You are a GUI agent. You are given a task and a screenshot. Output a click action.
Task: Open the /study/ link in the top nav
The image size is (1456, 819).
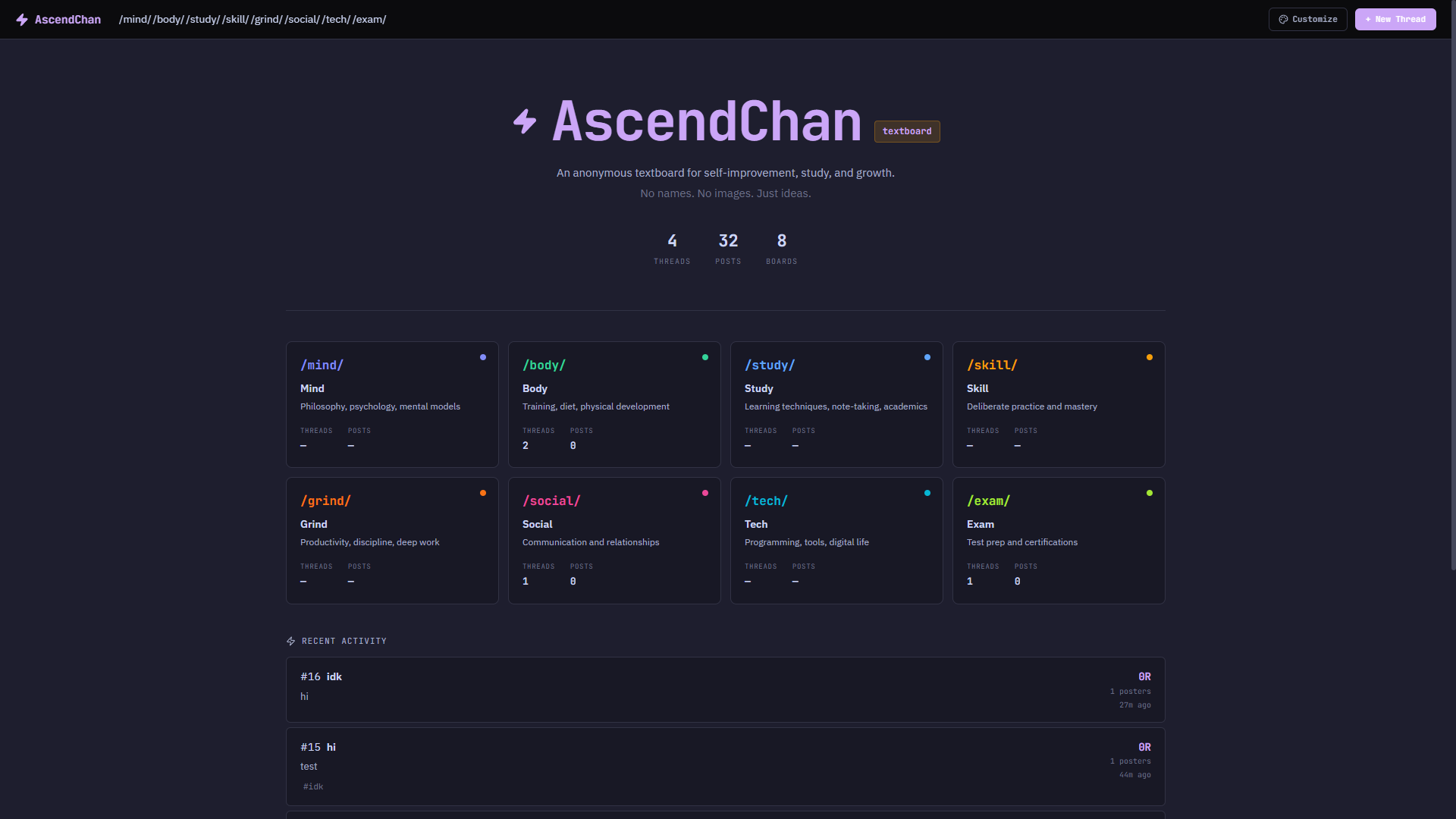pyautogui.click(x=202, y=20)
